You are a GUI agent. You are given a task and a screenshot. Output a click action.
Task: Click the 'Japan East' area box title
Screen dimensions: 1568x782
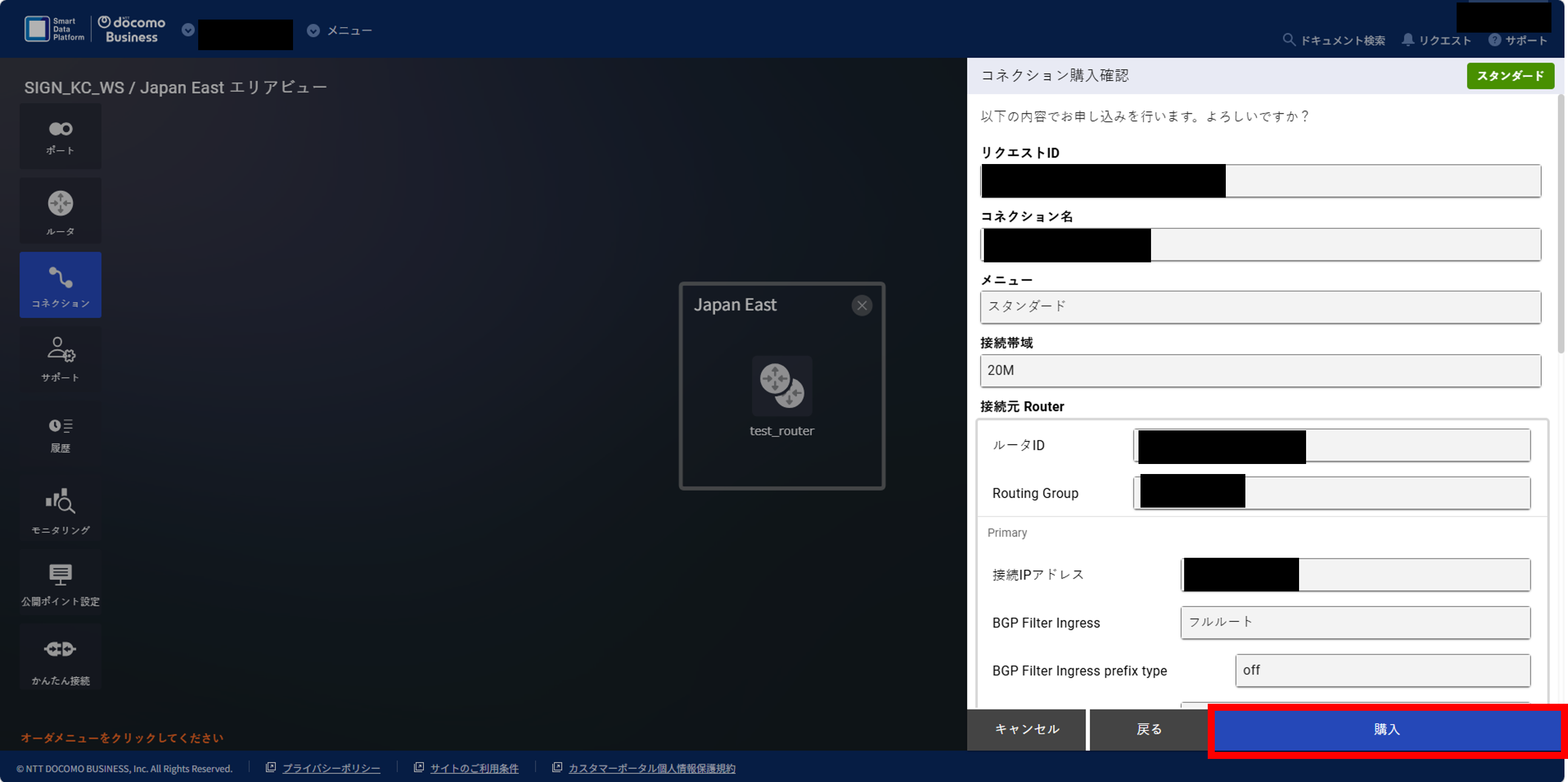pyautogui.click(x=735, y=305)
